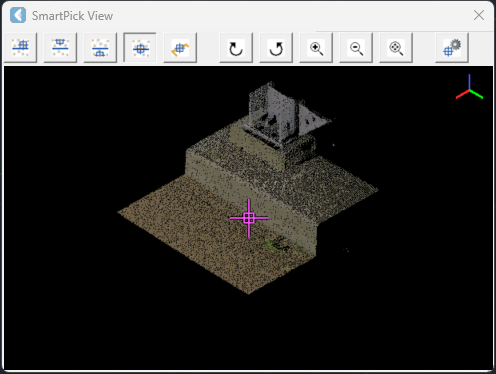Select the first SmartPick point-on-line mode icon
496x374 pixels.
20,48
